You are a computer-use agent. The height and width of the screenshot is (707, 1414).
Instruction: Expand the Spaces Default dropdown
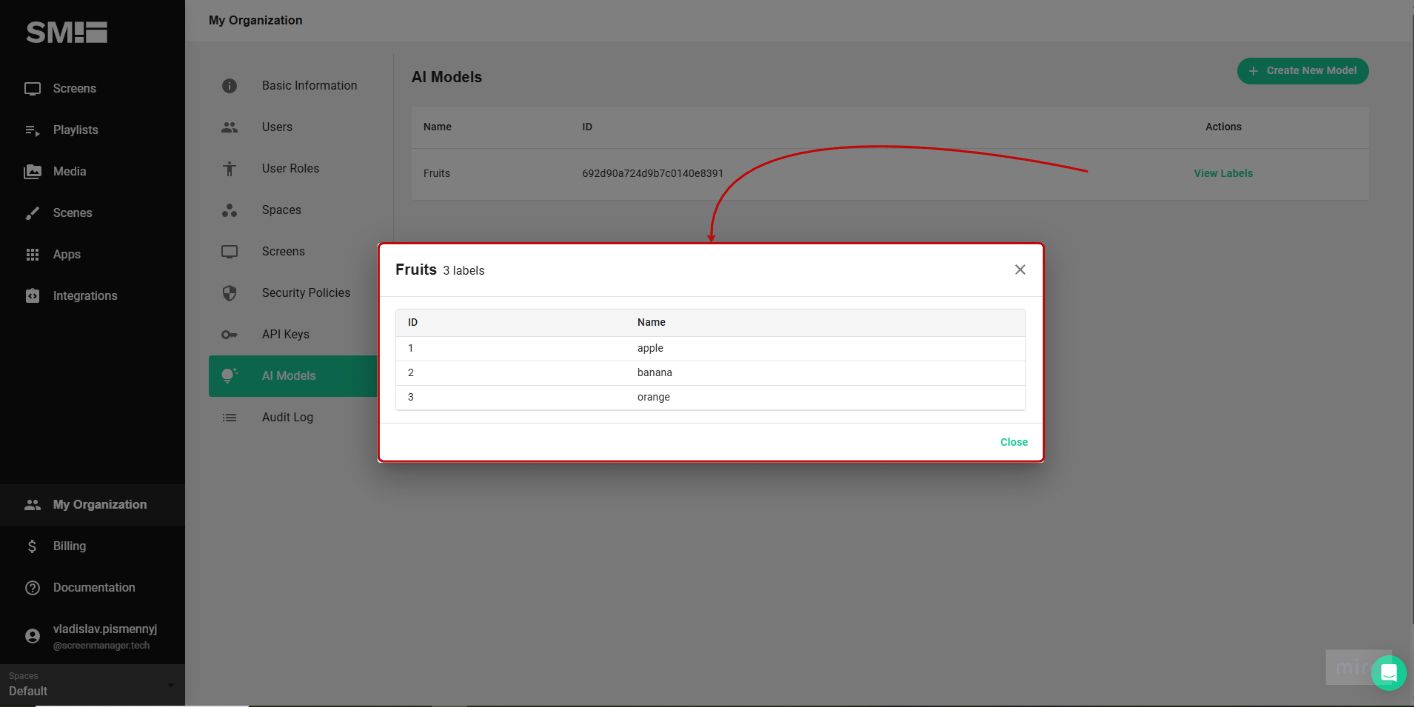pos(92,684)
